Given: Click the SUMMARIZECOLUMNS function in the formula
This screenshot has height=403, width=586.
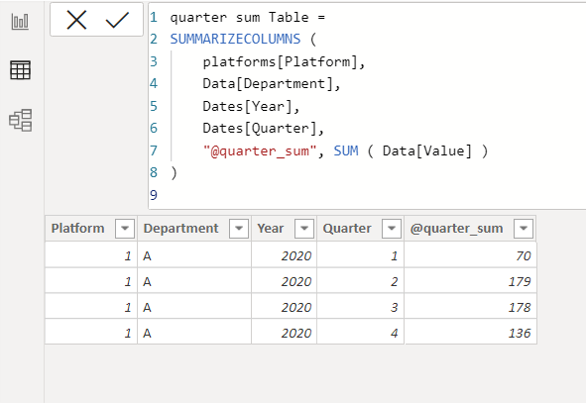Looking at the screenshot, I should 235,39.
